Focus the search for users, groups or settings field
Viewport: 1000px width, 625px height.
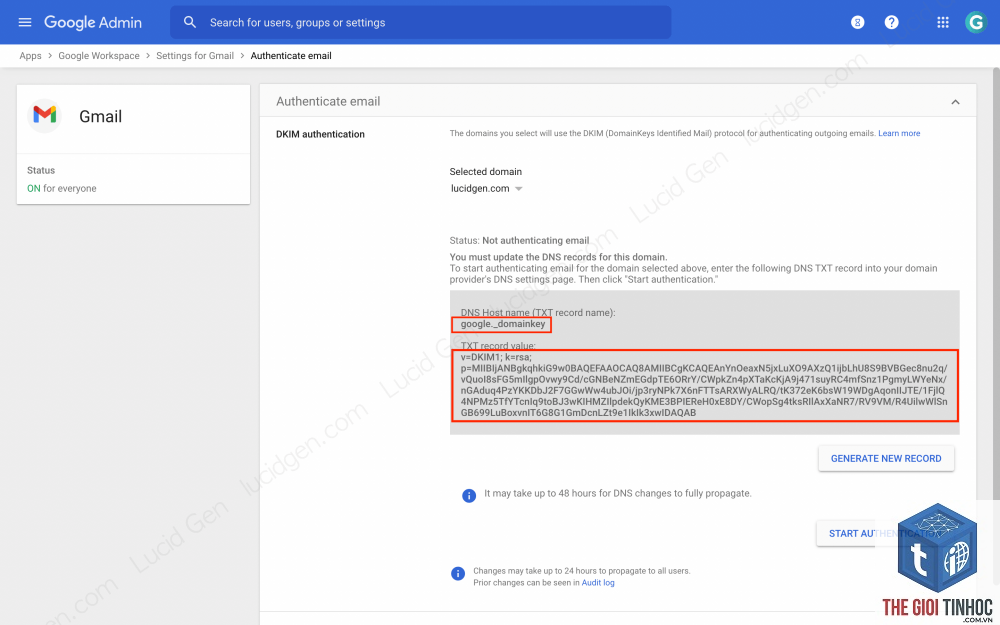point(420,22)
